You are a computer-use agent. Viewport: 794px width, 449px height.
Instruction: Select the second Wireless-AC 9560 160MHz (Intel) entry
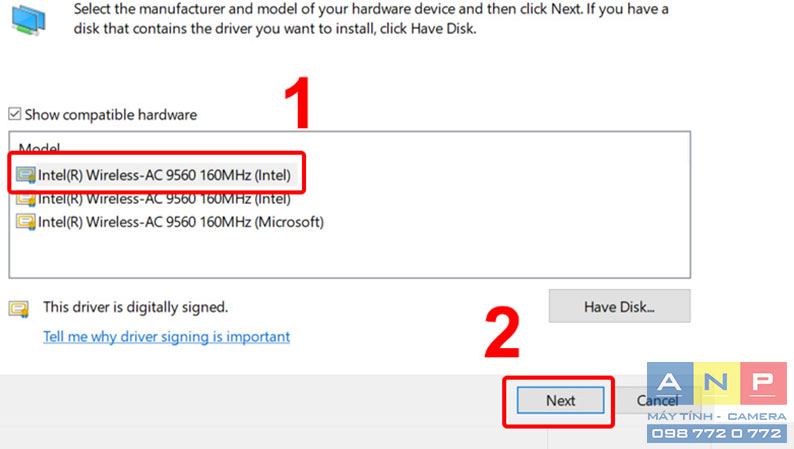tap(164, 199)
